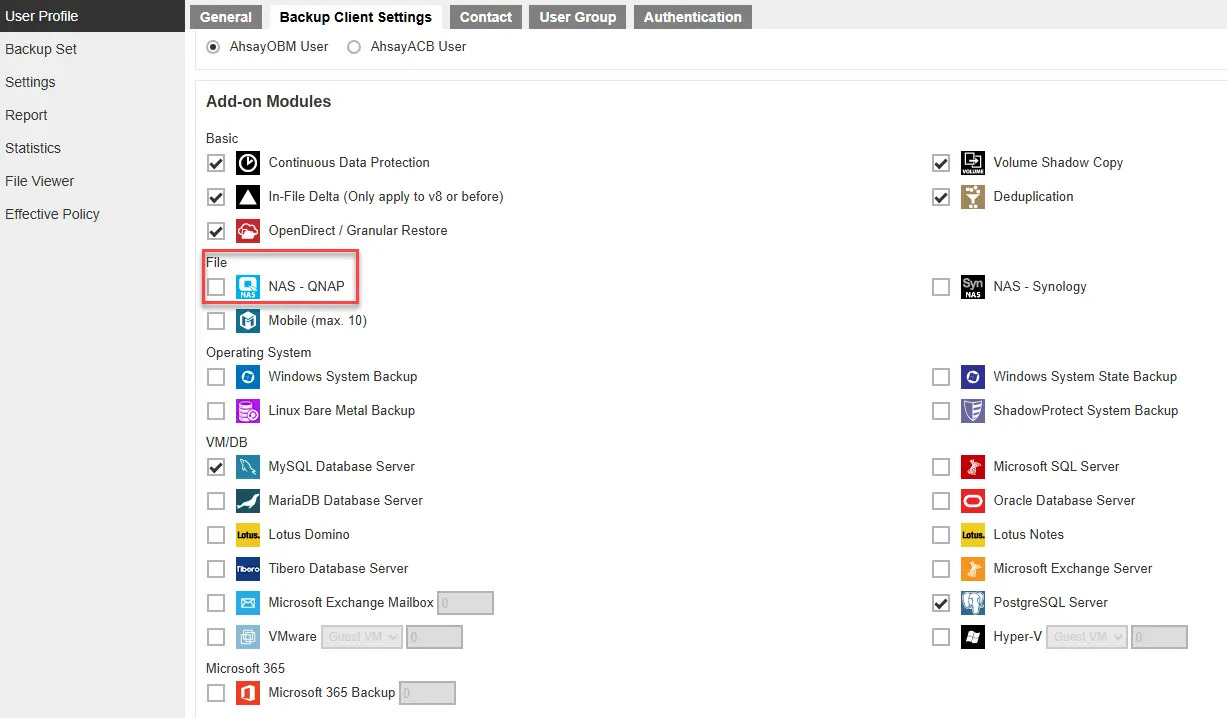Click the PostgreSQL Server elephant icon
The width and height of the screenshot is (1227, 718).
[972, 603]
